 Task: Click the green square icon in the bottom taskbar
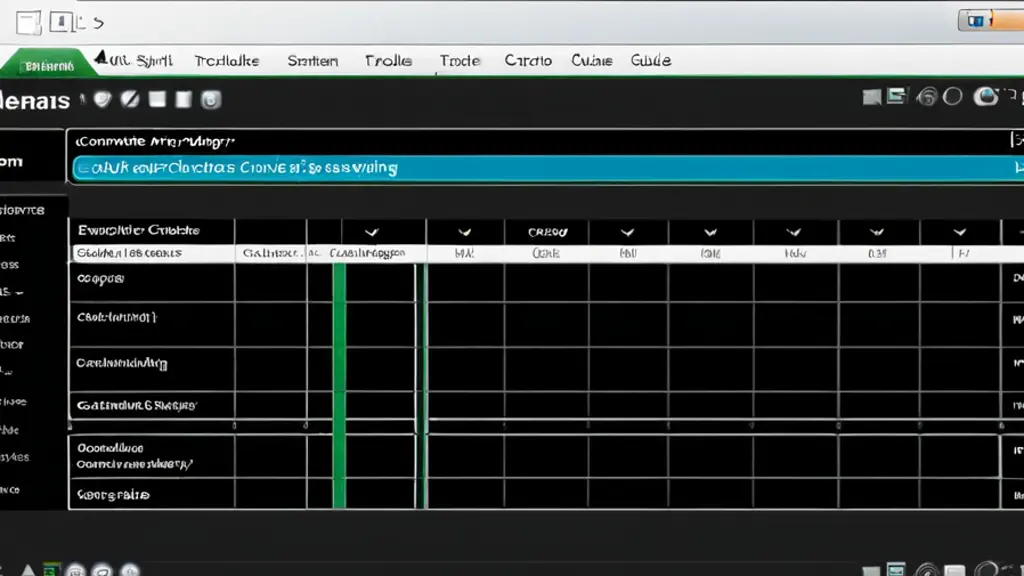click(51, 569)
